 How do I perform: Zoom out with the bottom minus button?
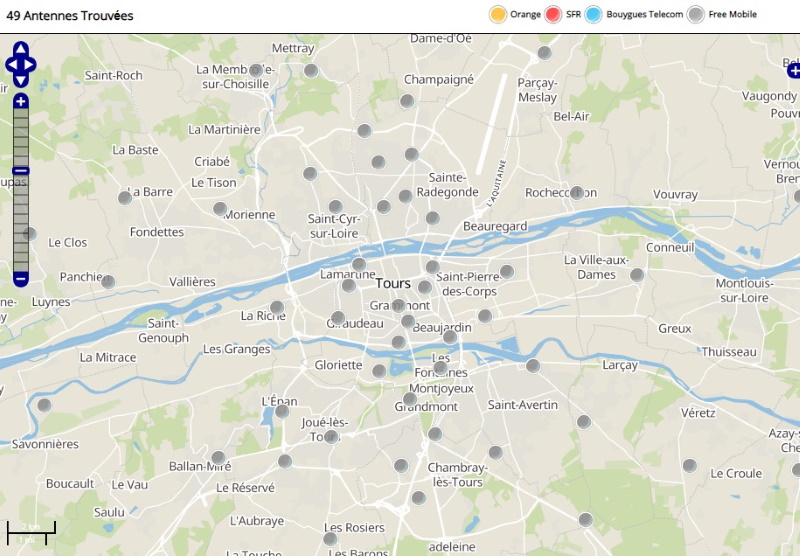(x=21, y=278)
